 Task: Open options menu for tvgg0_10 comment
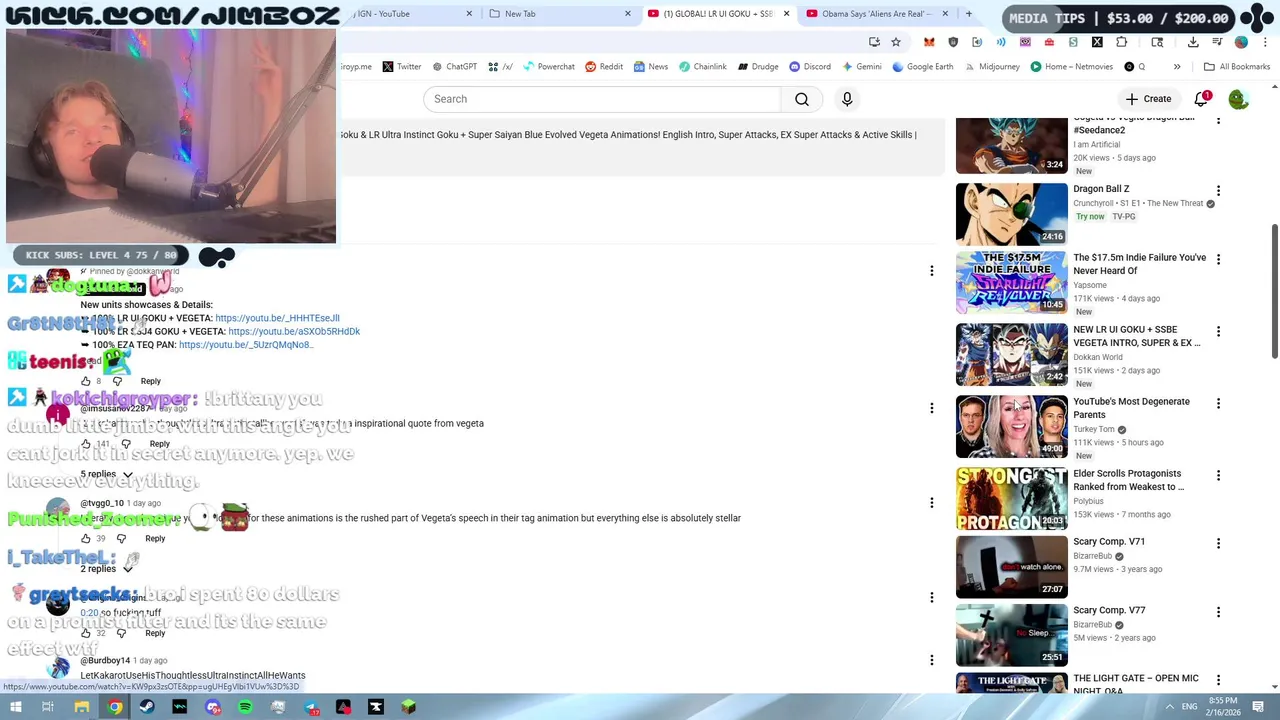pyautogui.click(x=931, y=503)
